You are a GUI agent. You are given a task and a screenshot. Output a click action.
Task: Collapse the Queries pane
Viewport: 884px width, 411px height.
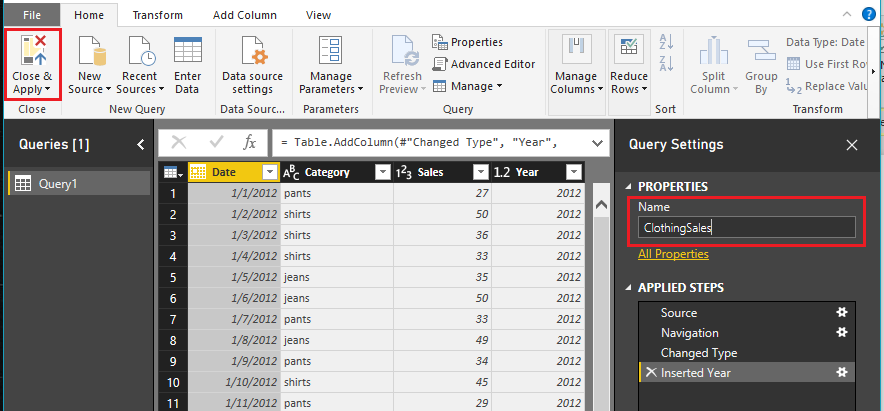(140, 145)
